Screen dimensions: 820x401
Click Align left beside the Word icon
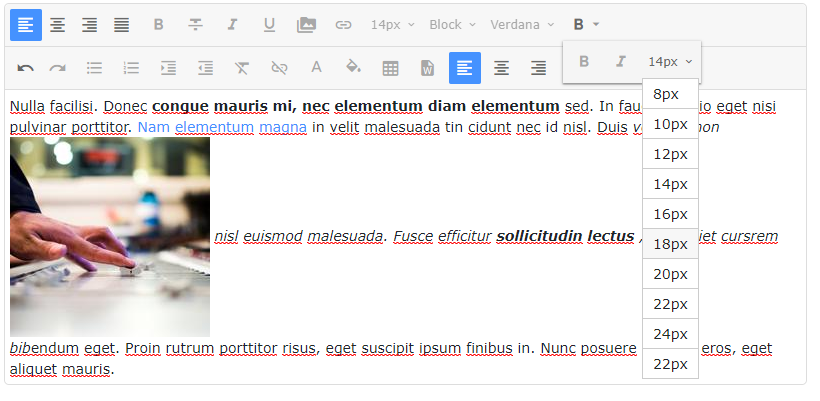[465, 68]
